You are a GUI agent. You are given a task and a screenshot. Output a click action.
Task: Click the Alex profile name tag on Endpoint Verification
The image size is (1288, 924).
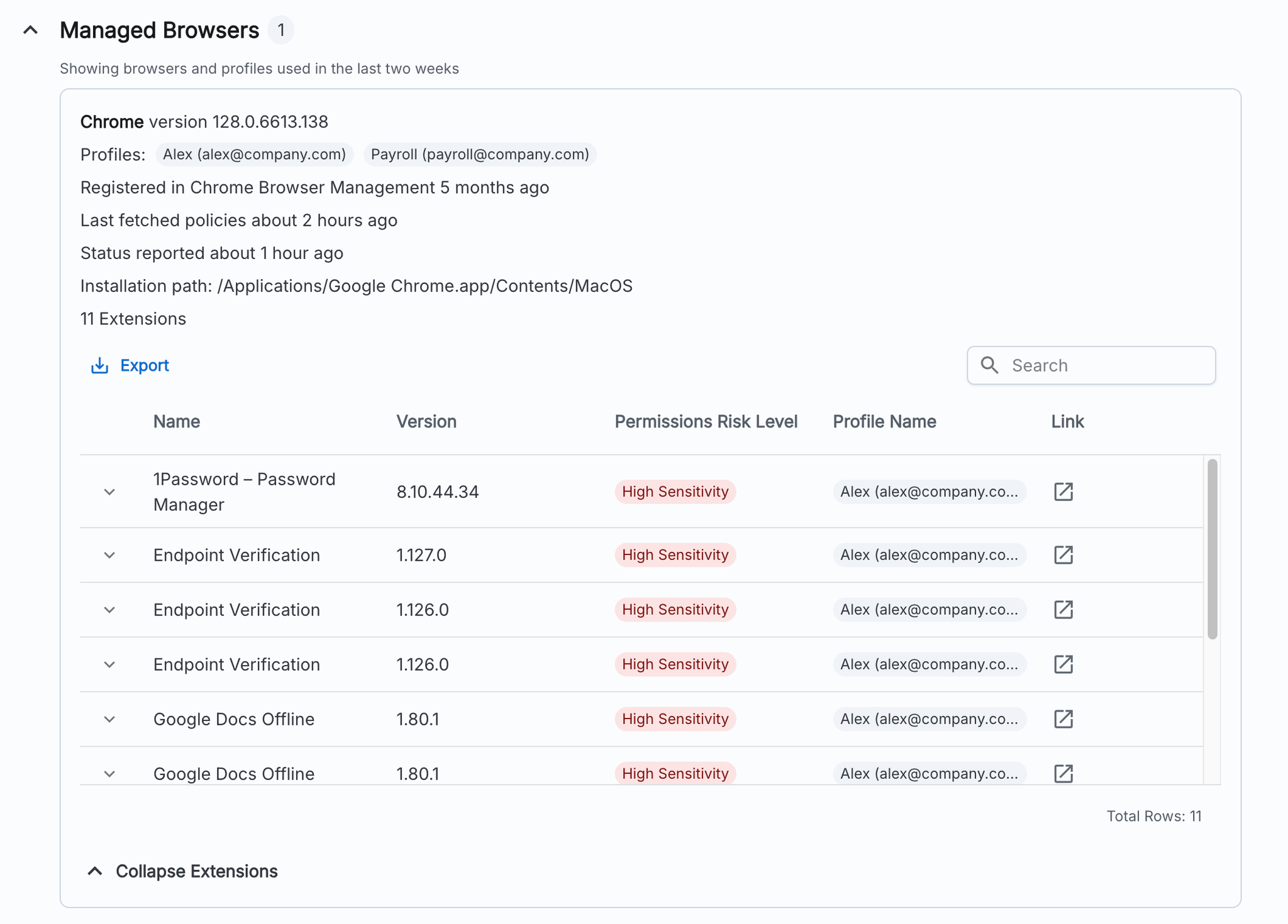click(930, 555)
